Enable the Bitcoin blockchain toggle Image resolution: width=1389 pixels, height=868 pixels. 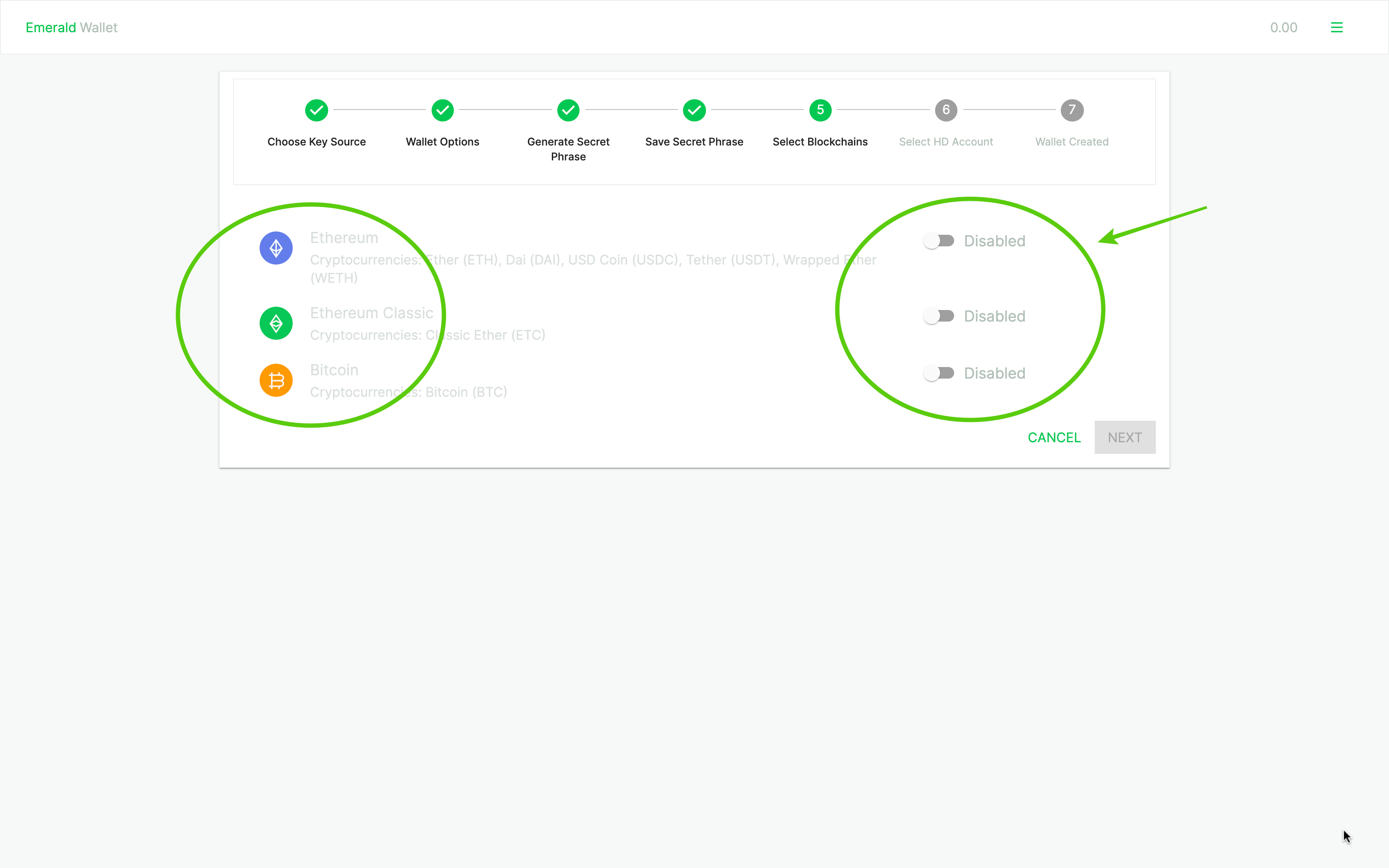[938, 373]
